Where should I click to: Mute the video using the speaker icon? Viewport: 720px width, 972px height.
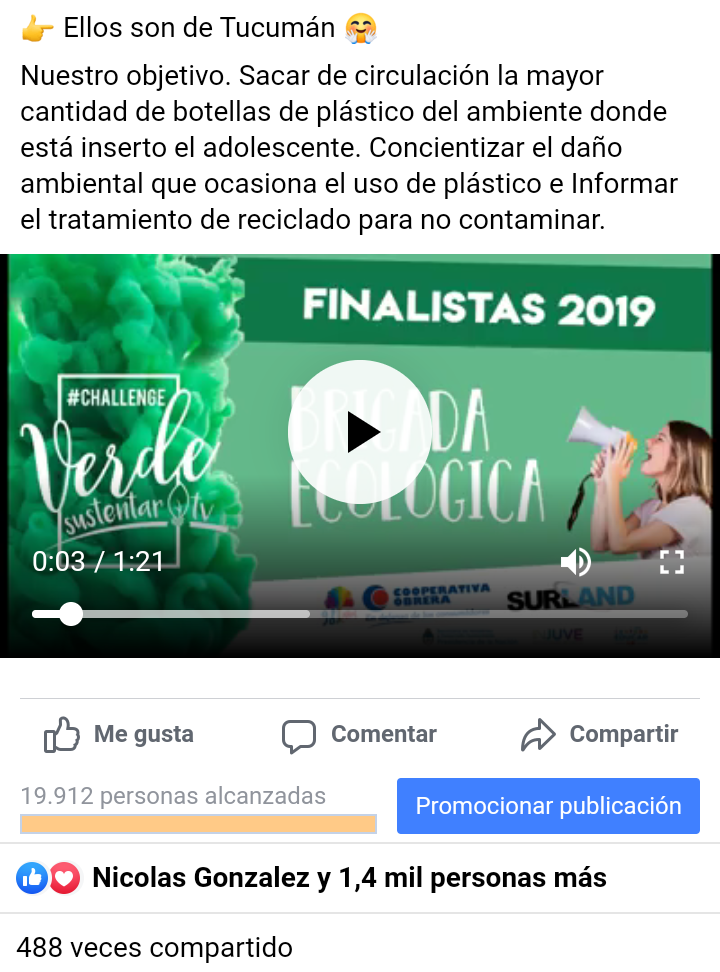576,562
